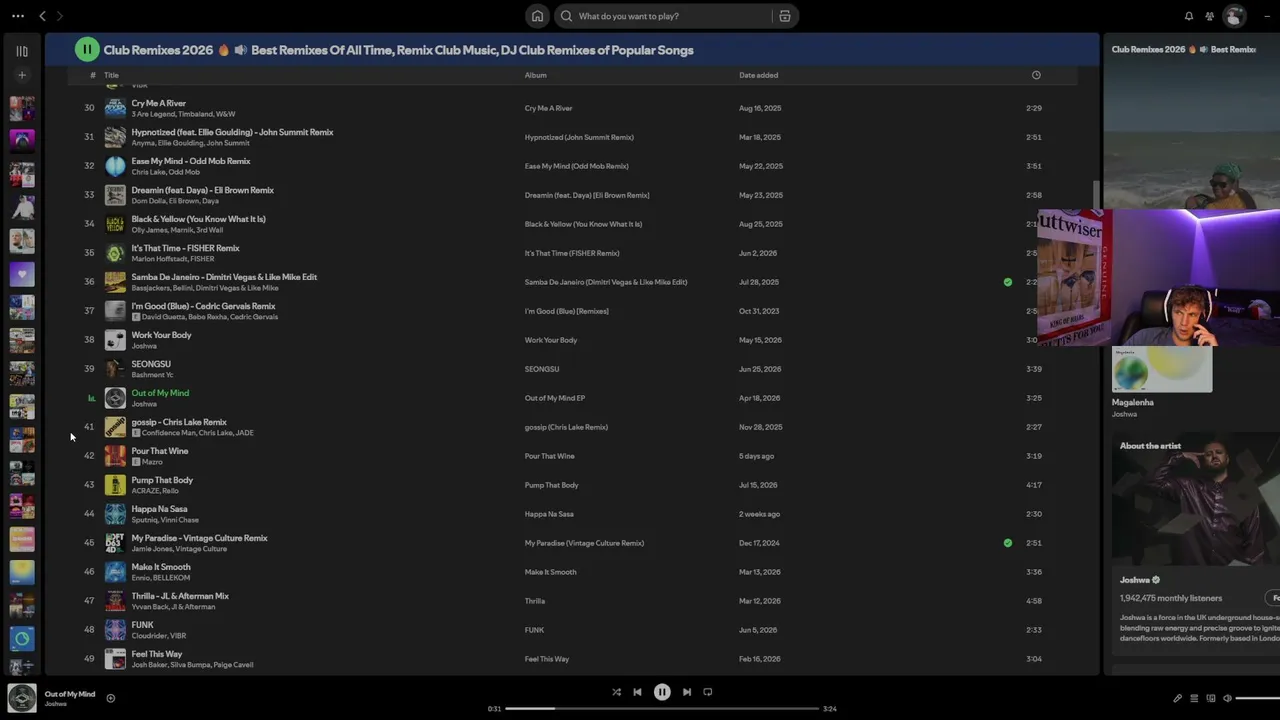Open the Browse icon in search bar

point(785,16)
